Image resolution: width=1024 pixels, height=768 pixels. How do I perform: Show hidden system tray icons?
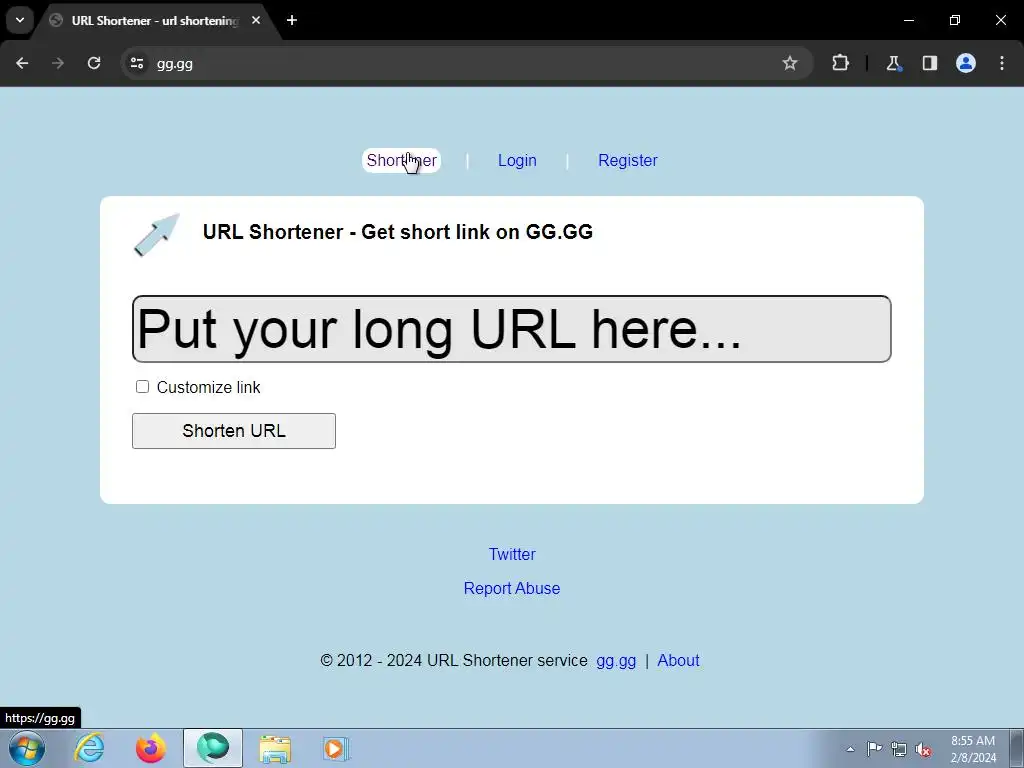click(x=850, y=749)
